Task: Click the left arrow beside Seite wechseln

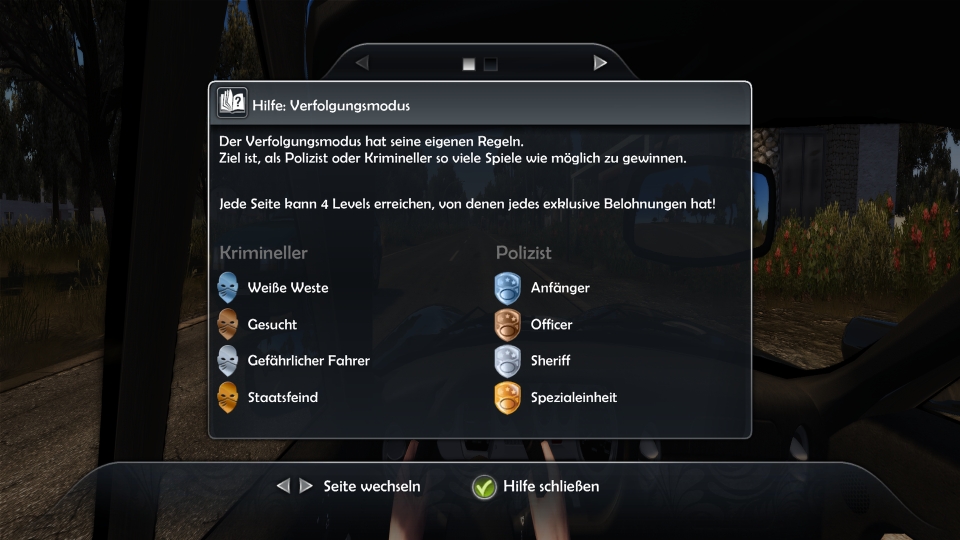Action: coord(283,486)
